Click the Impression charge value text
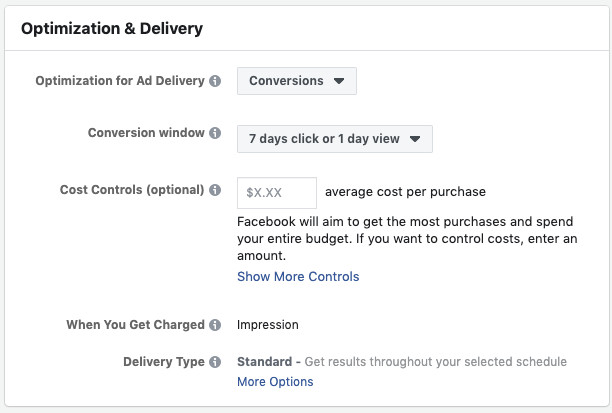The height and width of the screenshot is (413, 612). point(268,325)
